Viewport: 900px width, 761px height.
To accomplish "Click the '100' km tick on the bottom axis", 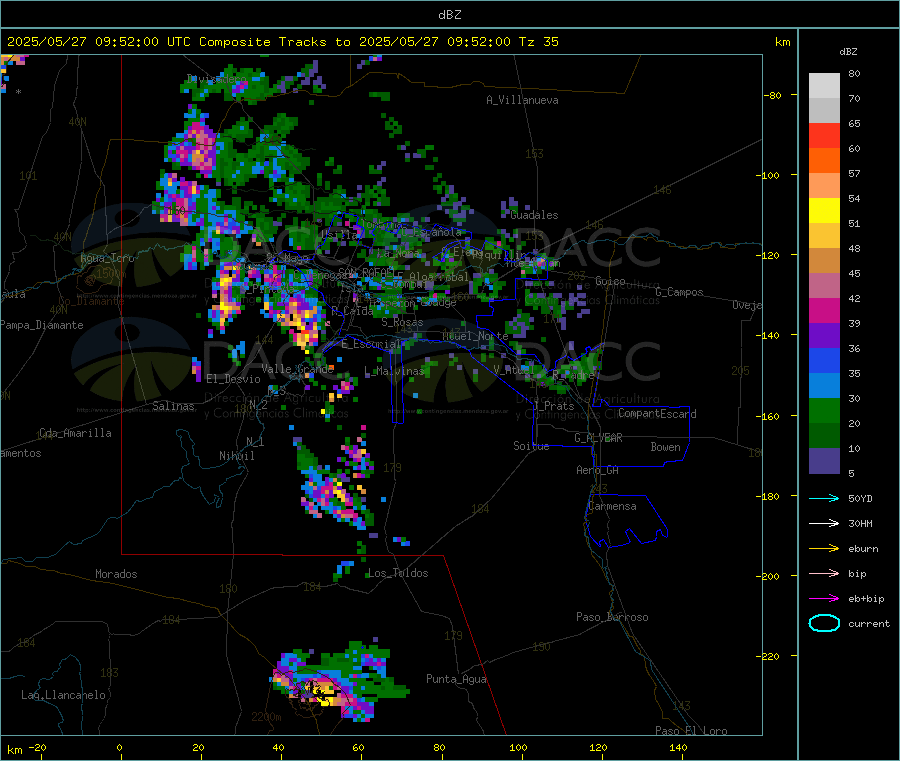I will (x=518, y=747).
